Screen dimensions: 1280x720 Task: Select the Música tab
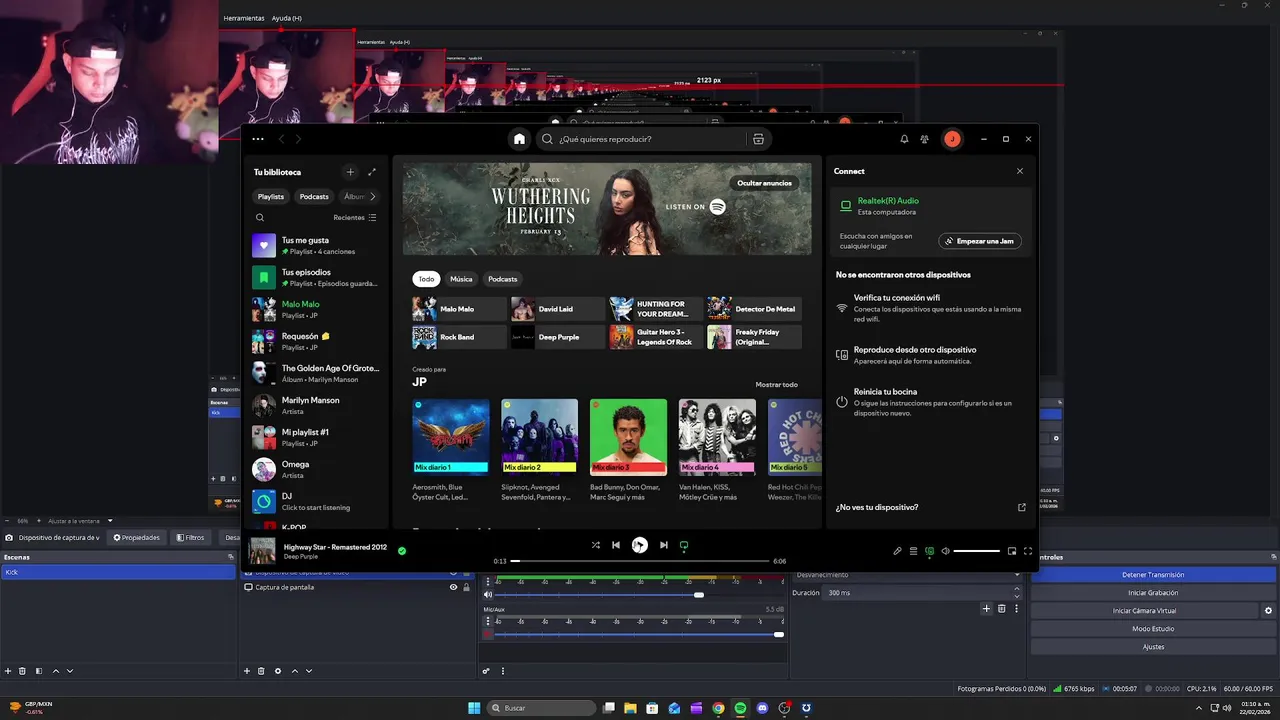461,279
